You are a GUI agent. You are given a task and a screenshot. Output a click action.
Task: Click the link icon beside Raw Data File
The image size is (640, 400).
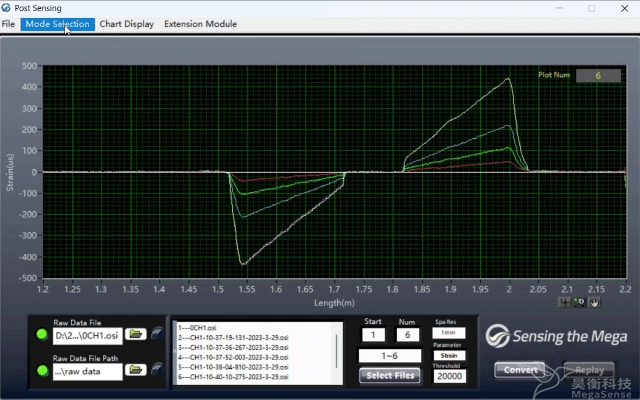(157, 334)
